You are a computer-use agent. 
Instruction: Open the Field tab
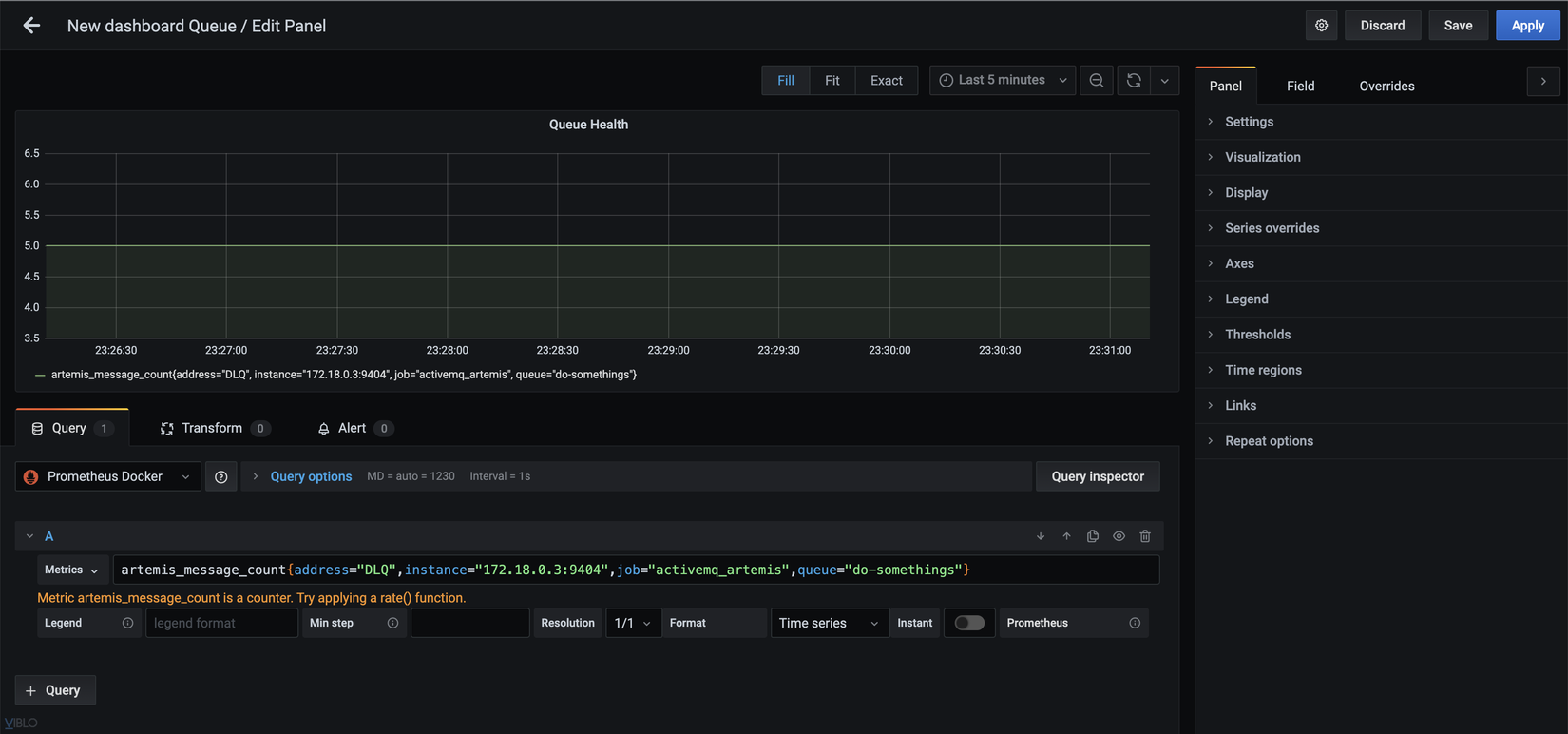1300,86
